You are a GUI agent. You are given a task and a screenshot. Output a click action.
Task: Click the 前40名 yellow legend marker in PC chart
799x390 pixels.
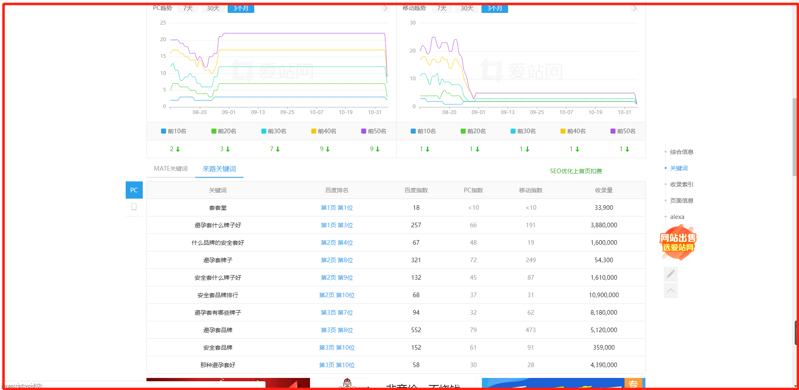click(x=313, y=131)
